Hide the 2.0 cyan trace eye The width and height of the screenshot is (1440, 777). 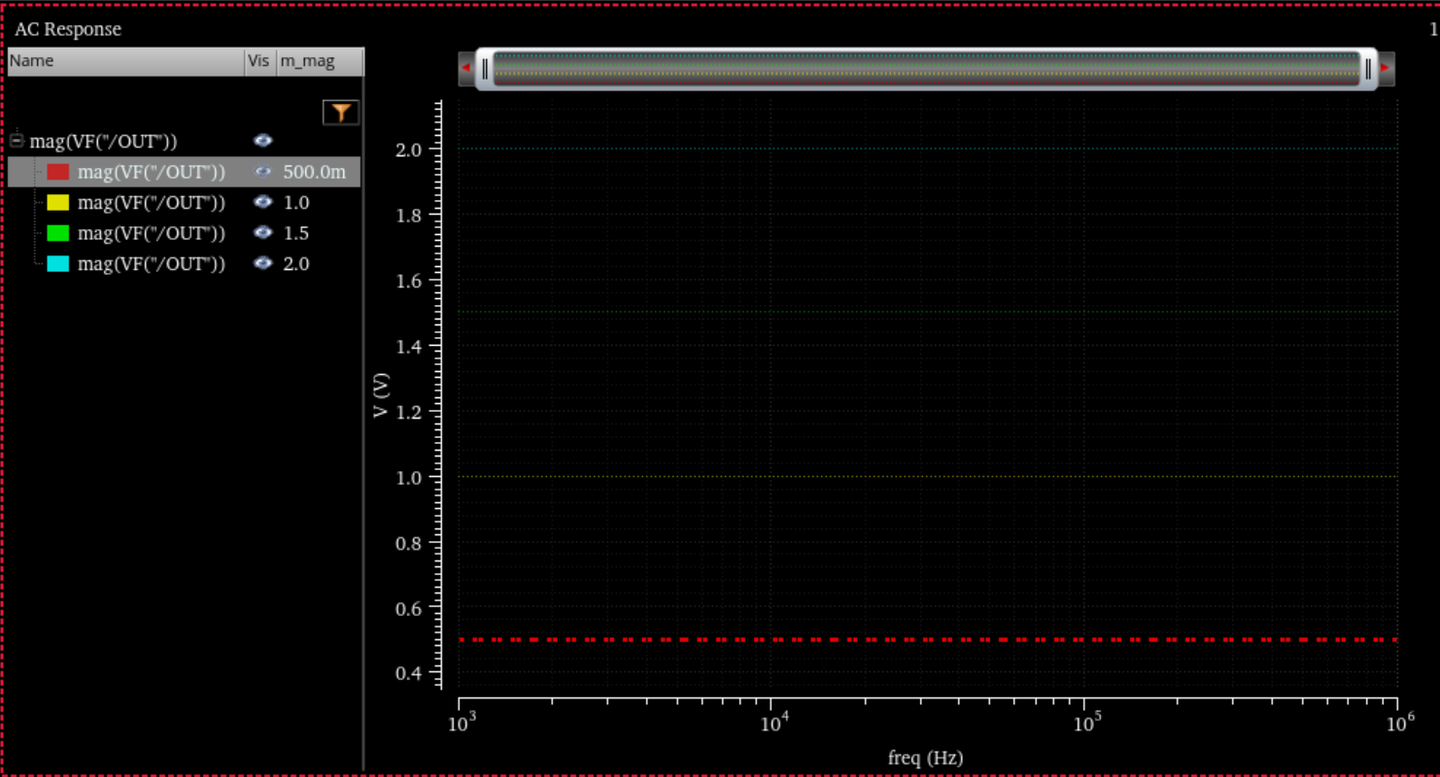(263, 264)
